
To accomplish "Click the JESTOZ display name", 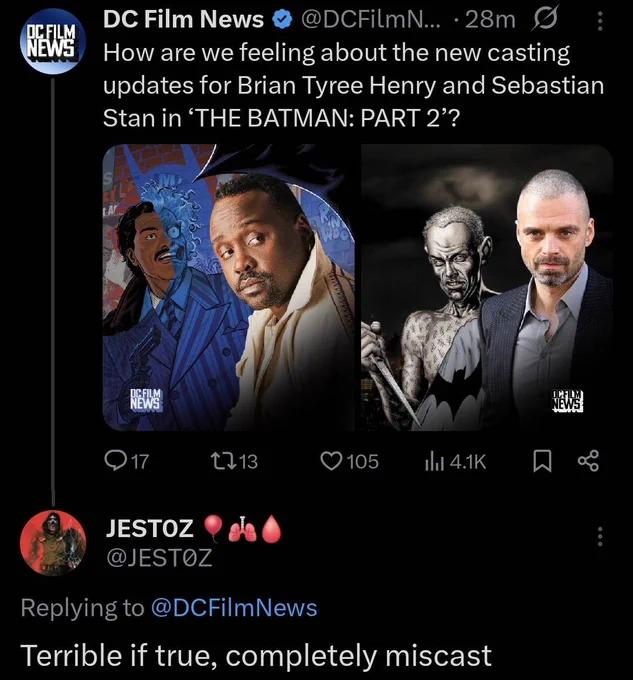I will point(150,528).
